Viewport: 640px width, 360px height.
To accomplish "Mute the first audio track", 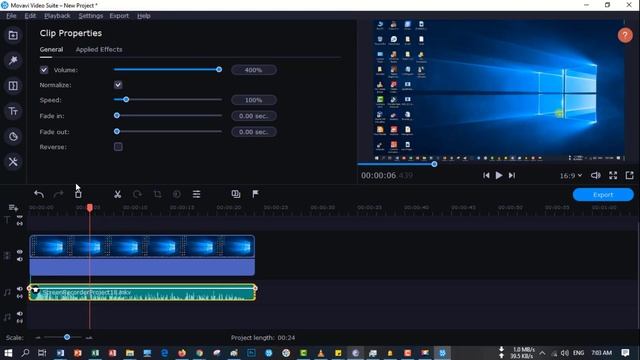I will pos(20,289).
